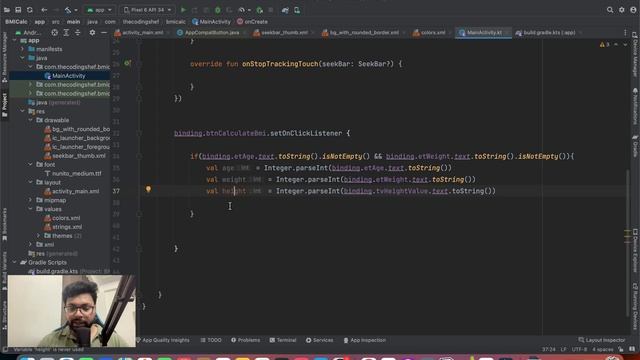The width and height of the screenshot is (640, 360).
Task: Click the Profile app gauge icon
Action: 242,10
